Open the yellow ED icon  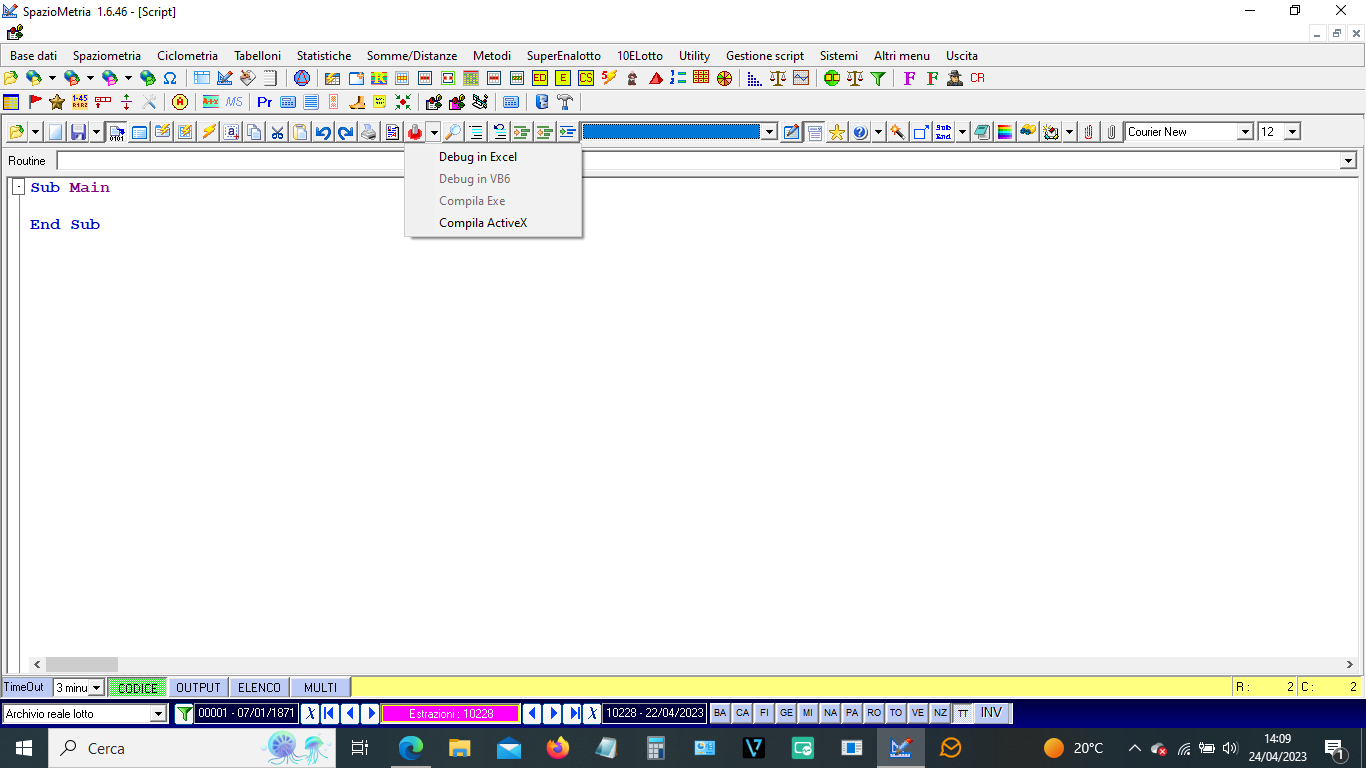[540, 78]
